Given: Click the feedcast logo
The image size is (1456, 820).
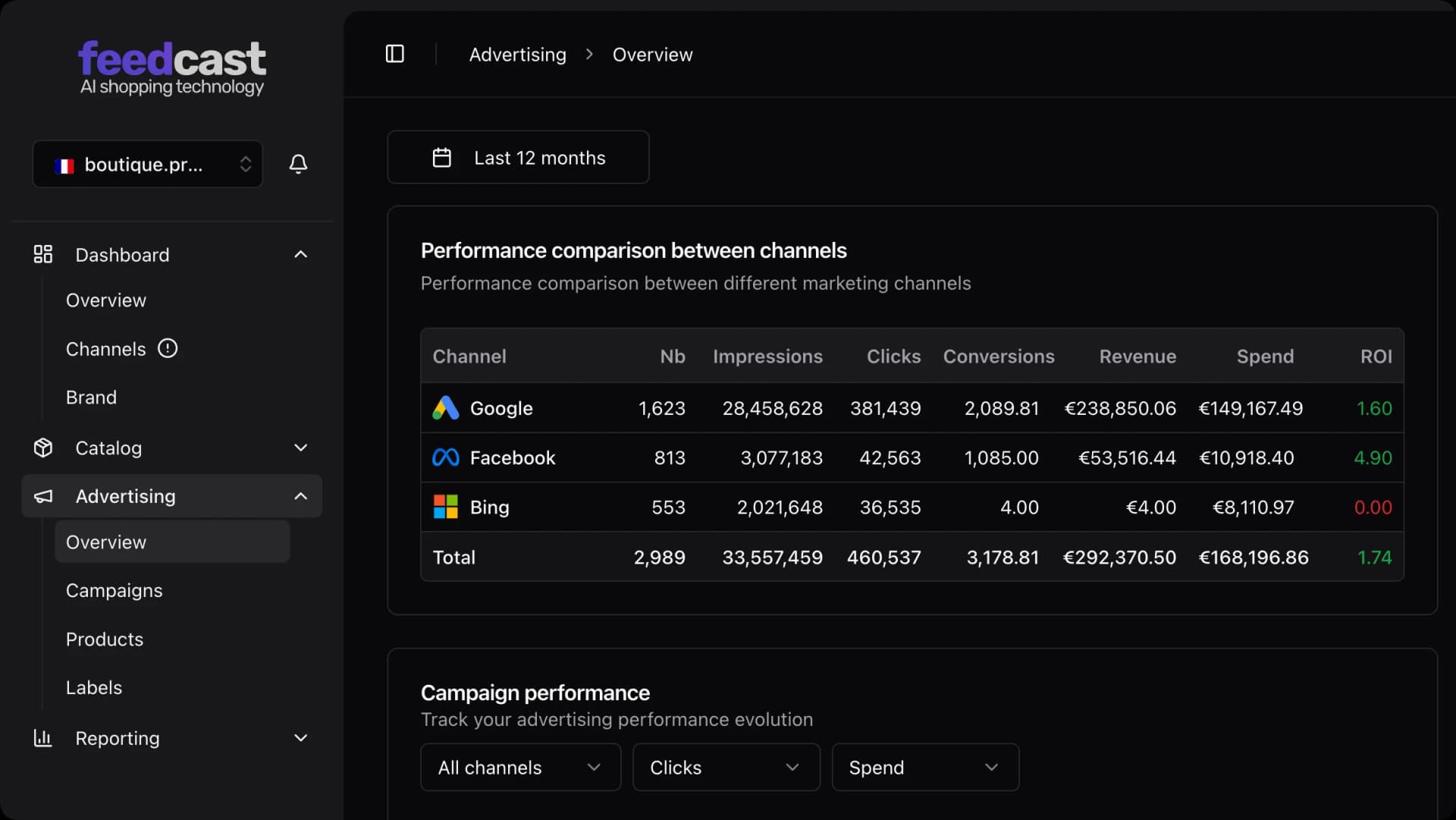Looking at the screenshot, I should (x=172, y=68).
